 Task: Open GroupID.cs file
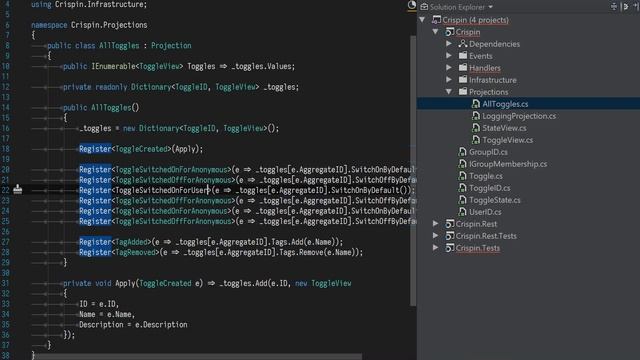(x=488, y=152)
